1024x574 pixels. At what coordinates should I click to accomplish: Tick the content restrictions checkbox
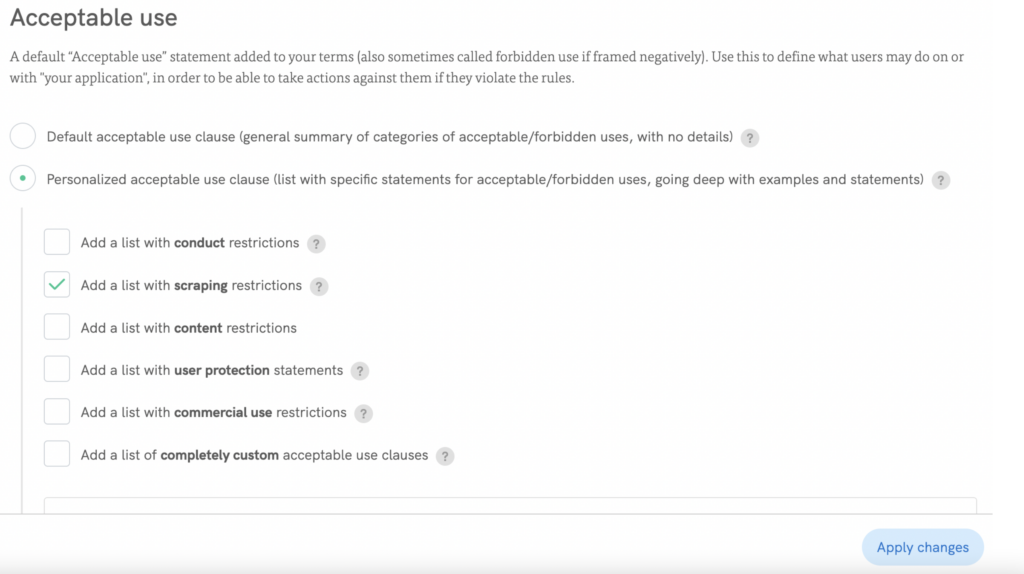(x=57, y=327)
